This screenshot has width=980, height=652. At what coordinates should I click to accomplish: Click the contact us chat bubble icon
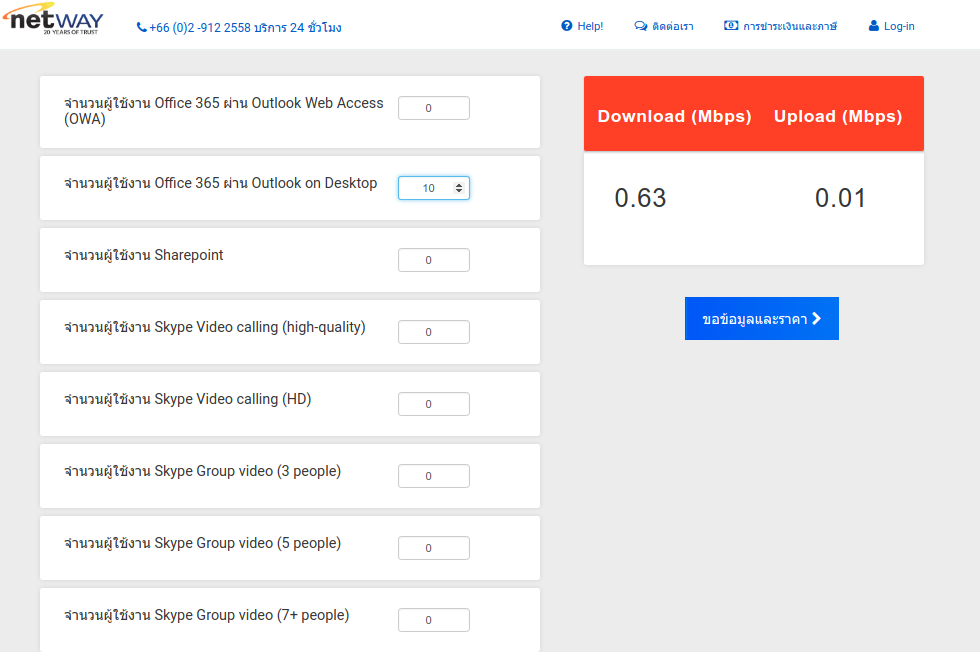click(640, 26)
